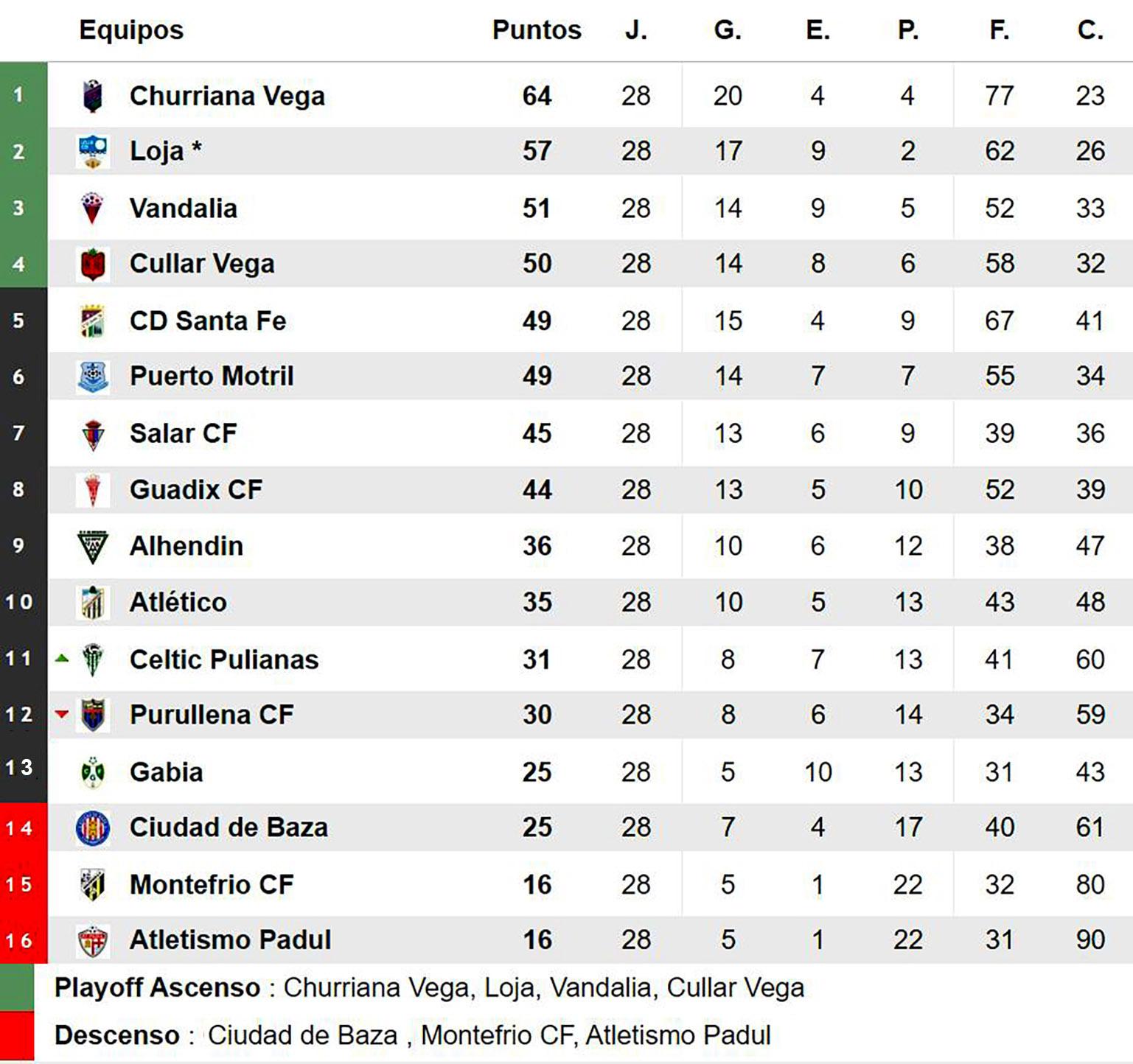Click the Alhendin triangular black crest
This screenshot has width=1133, height=1064.
coord(92,546)
